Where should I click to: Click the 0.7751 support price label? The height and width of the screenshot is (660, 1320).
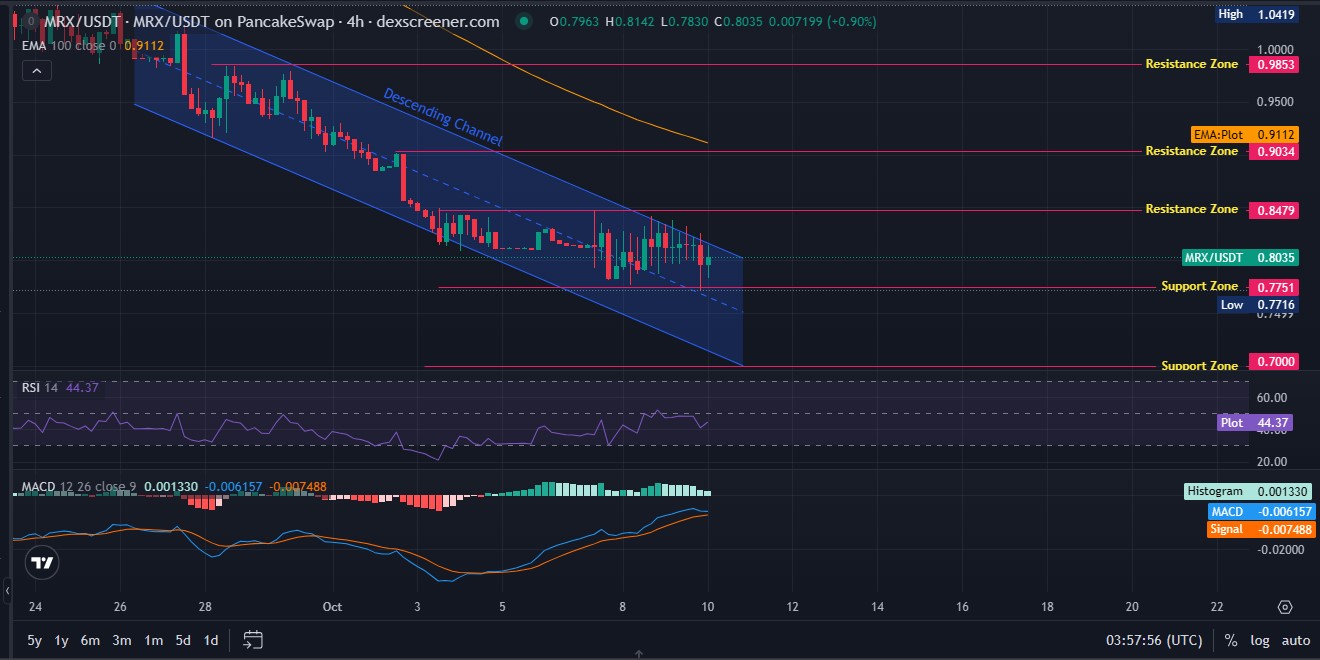1274,287
